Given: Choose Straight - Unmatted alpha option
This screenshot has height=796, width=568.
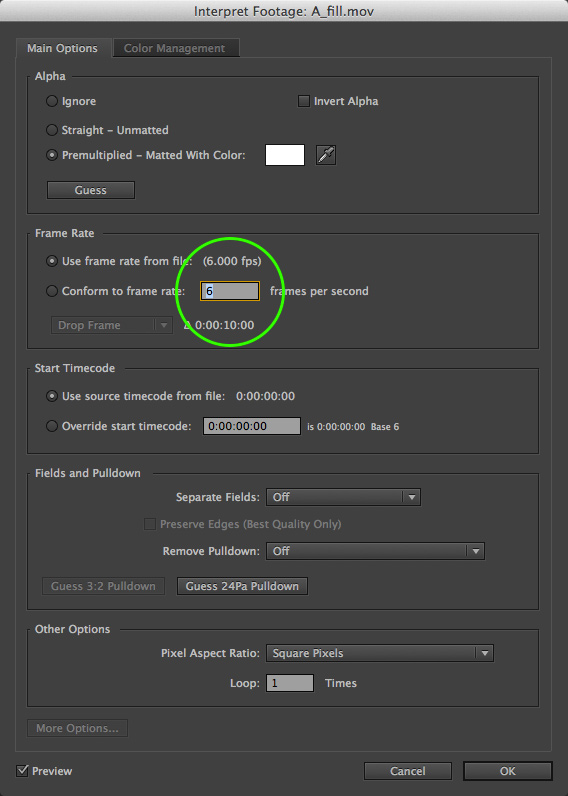Looking at the screenshot, I should coord(52,130).
